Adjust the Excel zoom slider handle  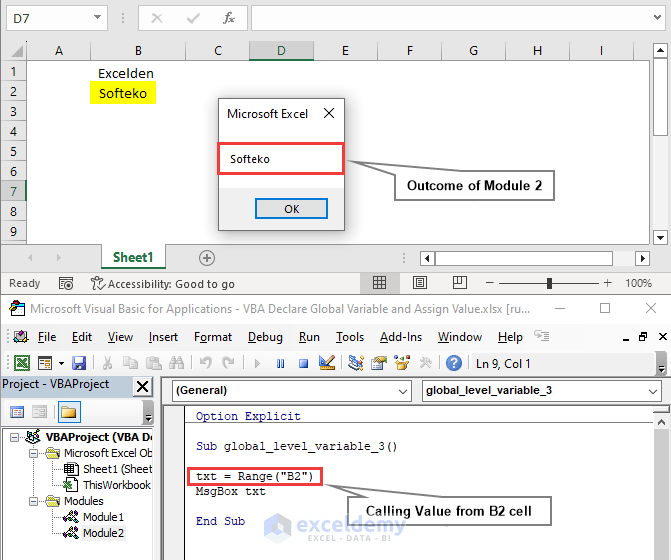549,283
